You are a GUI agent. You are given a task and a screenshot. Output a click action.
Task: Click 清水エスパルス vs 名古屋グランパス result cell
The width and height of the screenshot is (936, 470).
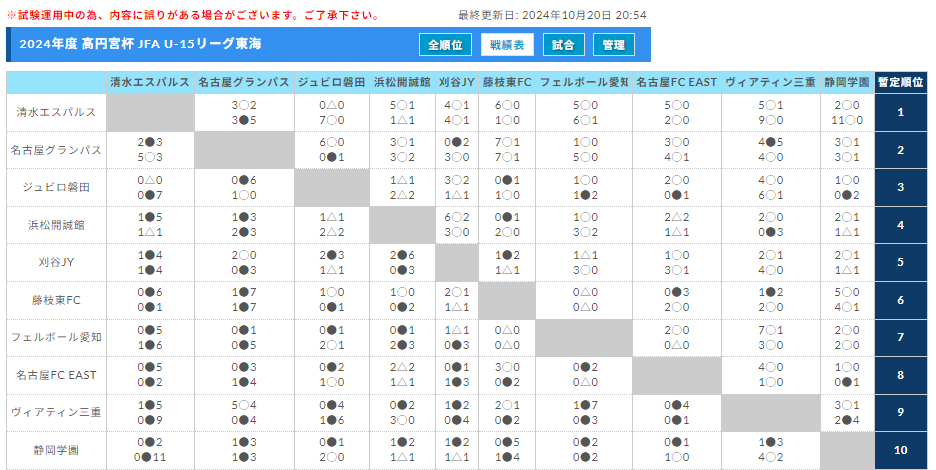(244, 112)
